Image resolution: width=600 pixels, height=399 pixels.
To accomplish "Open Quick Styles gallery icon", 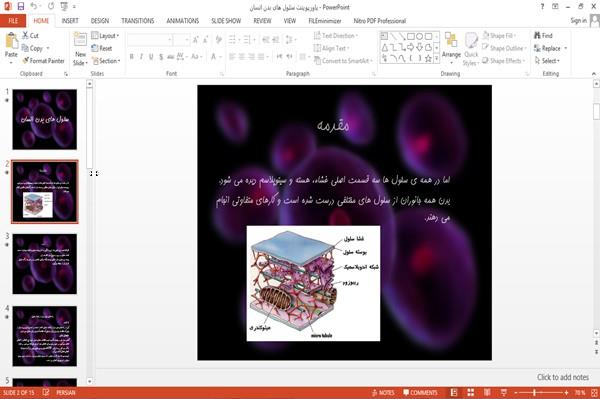I will (x=471, y=41).
